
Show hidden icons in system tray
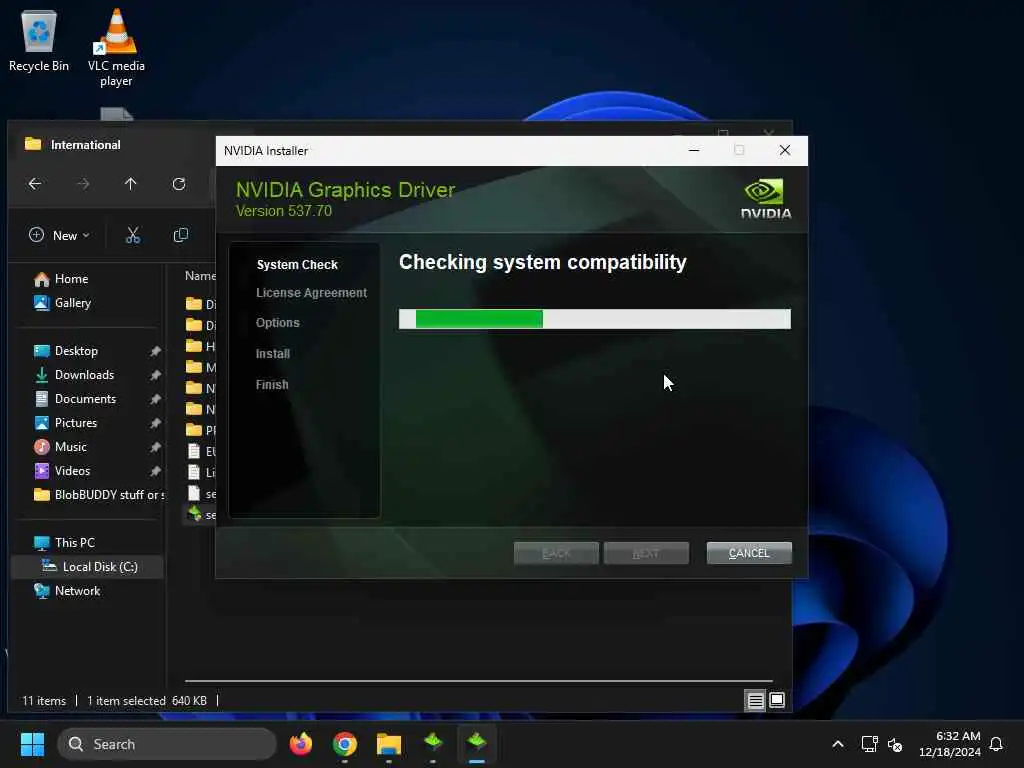pyautogui.click(x=838, y=744)
